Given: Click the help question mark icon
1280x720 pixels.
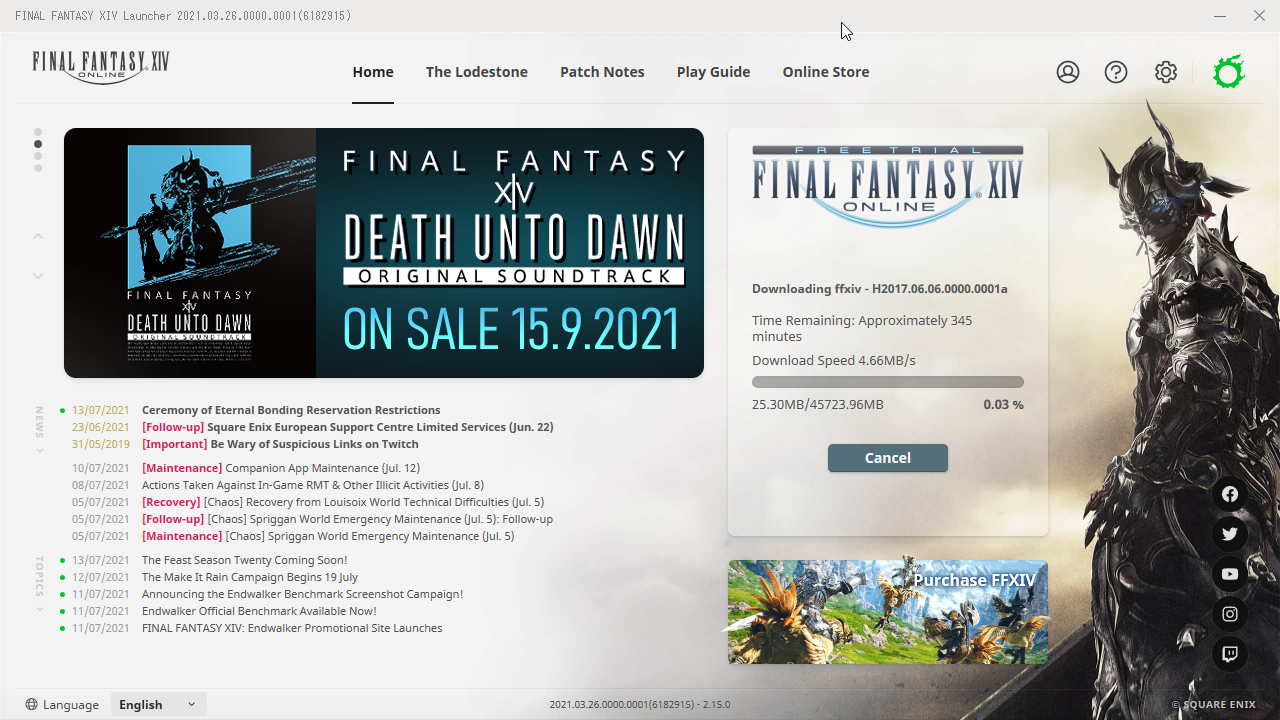Looking at the screenshot, I should click(1115, 71).
